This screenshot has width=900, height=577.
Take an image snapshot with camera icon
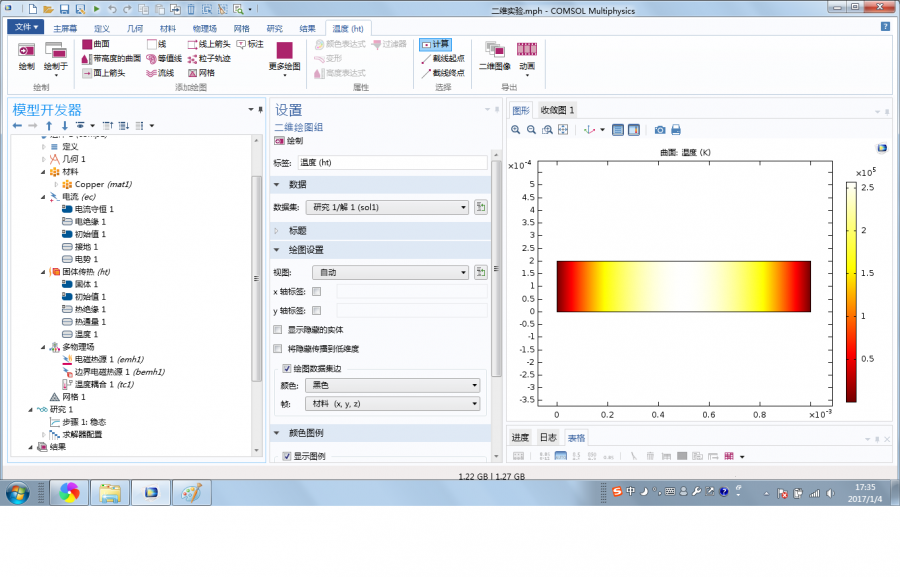pyautogui.click(x=660, y=130)
